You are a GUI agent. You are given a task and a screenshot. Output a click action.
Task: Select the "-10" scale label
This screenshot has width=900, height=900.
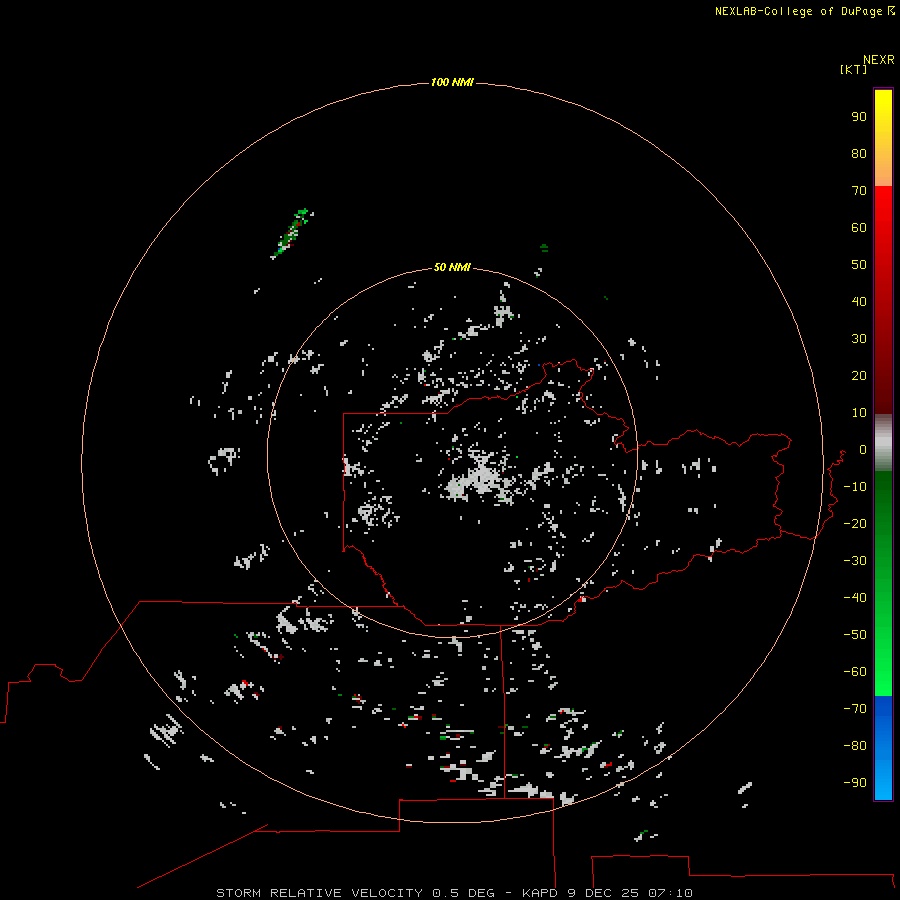pyautogui.click(x=855, y=487)
